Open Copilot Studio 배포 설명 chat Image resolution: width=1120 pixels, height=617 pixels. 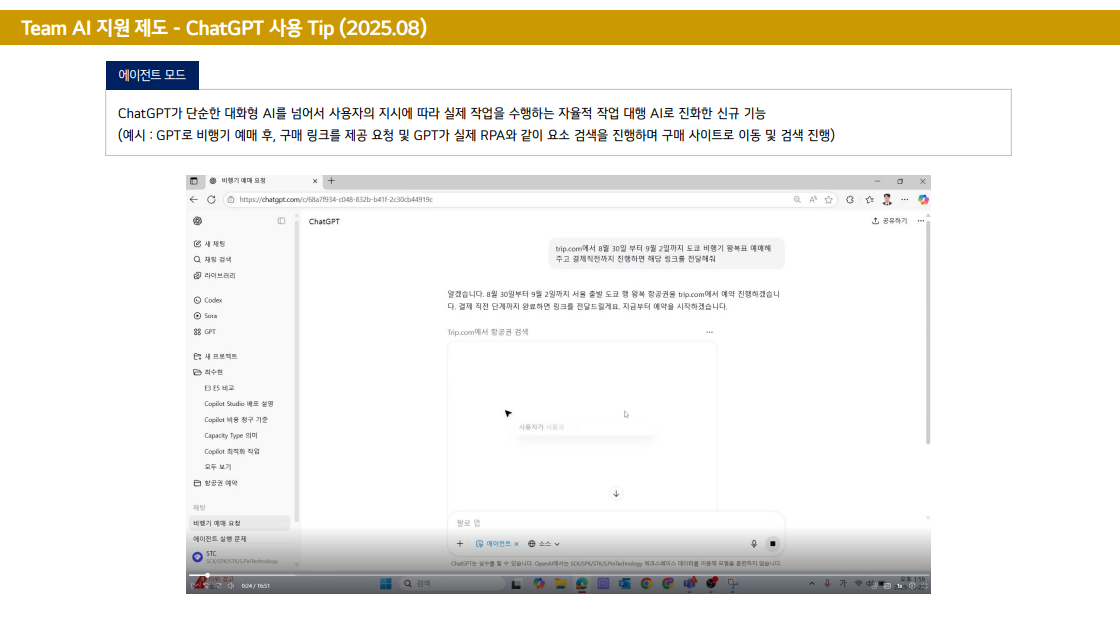point(239,404)
